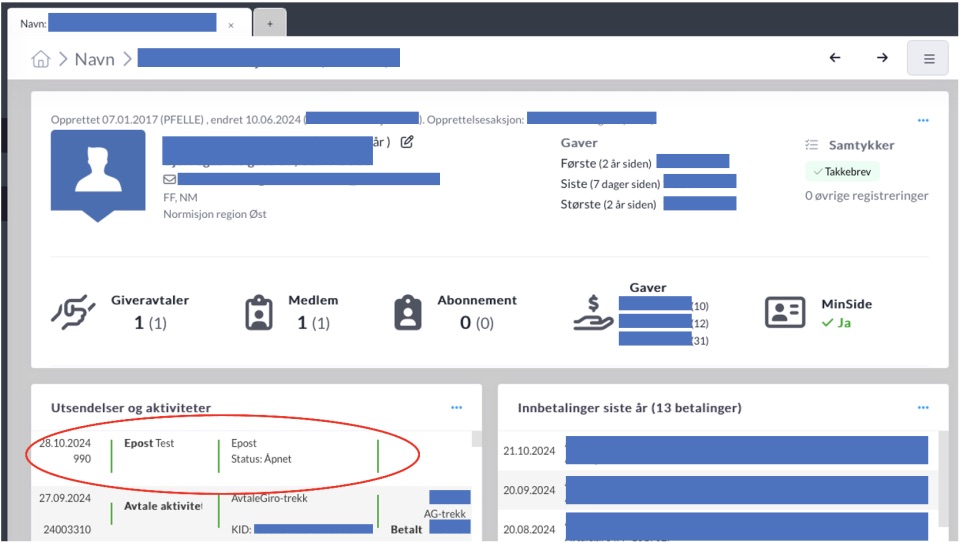Navigate forward with the right arrow
The height and width of the screenshot is (543, 960).
[882, 58]
